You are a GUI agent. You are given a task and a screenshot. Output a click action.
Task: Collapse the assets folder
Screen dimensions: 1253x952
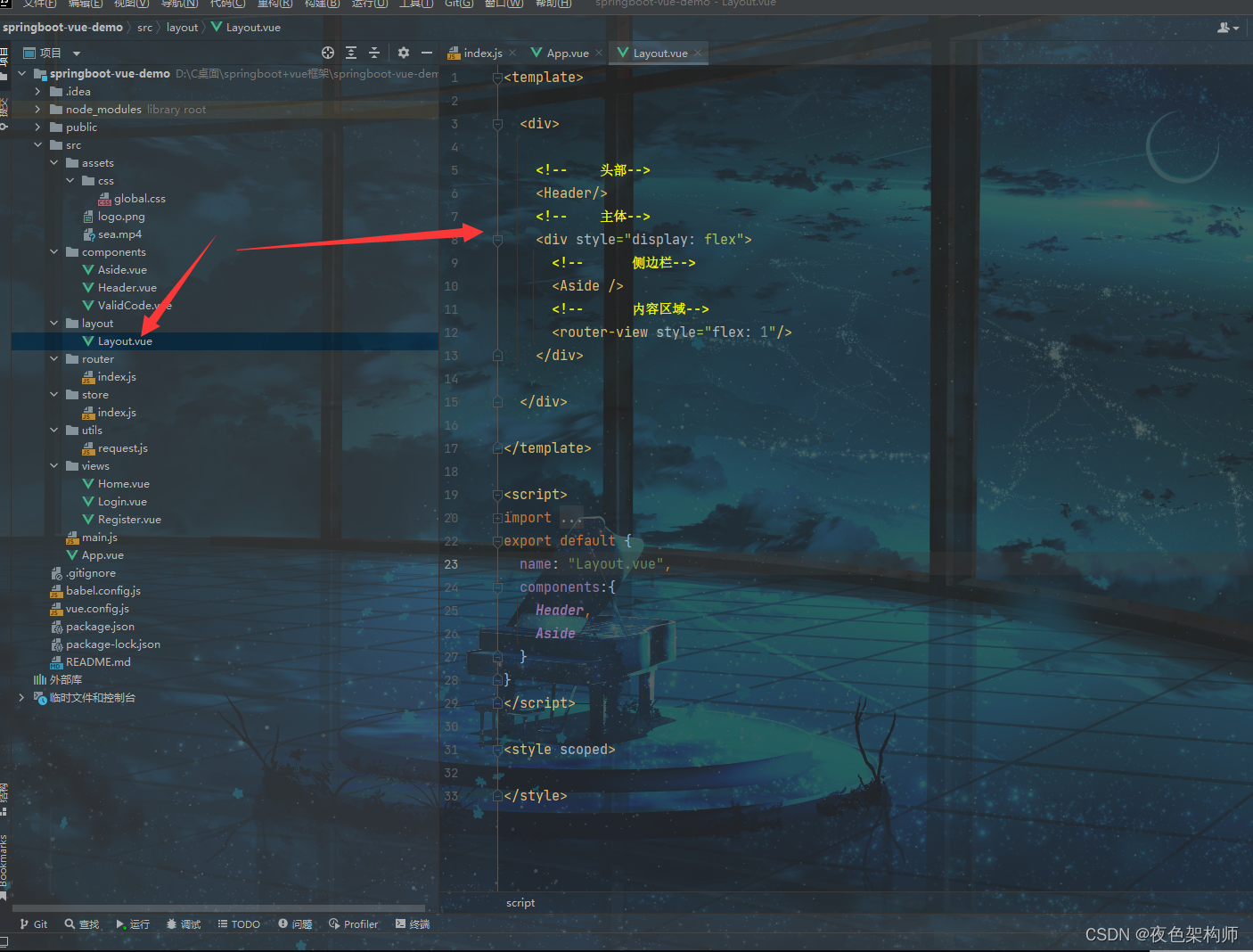(x=54, y=163)
